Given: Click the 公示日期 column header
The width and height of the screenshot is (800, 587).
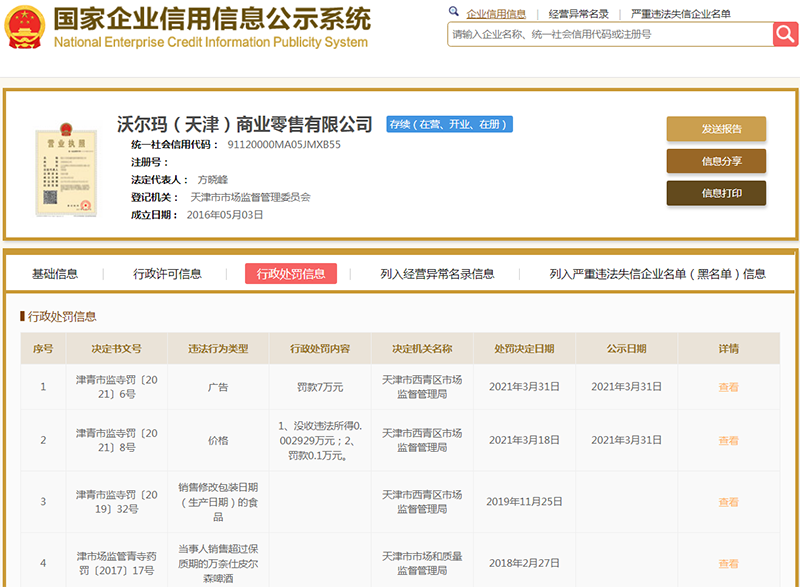Looking at the screenshot, I should [627, 349].
